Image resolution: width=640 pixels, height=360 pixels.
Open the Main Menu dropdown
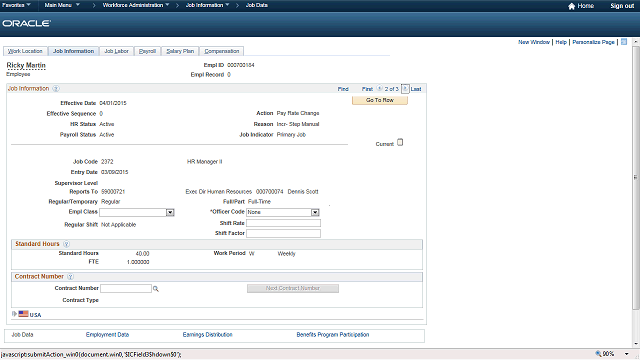click(x=62, y=5)
